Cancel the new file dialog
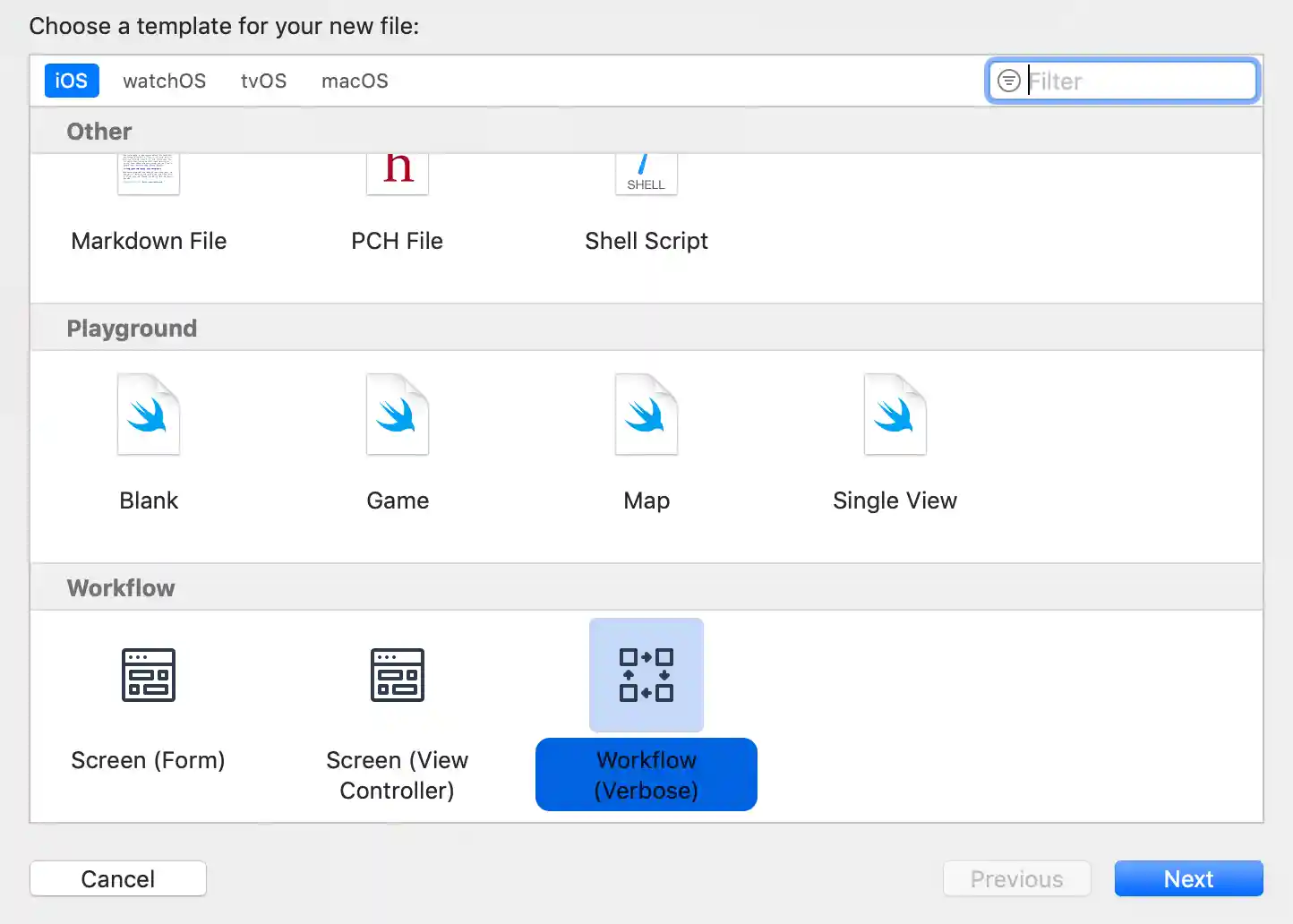This screenshot has height=924, width=1293. 118,879
